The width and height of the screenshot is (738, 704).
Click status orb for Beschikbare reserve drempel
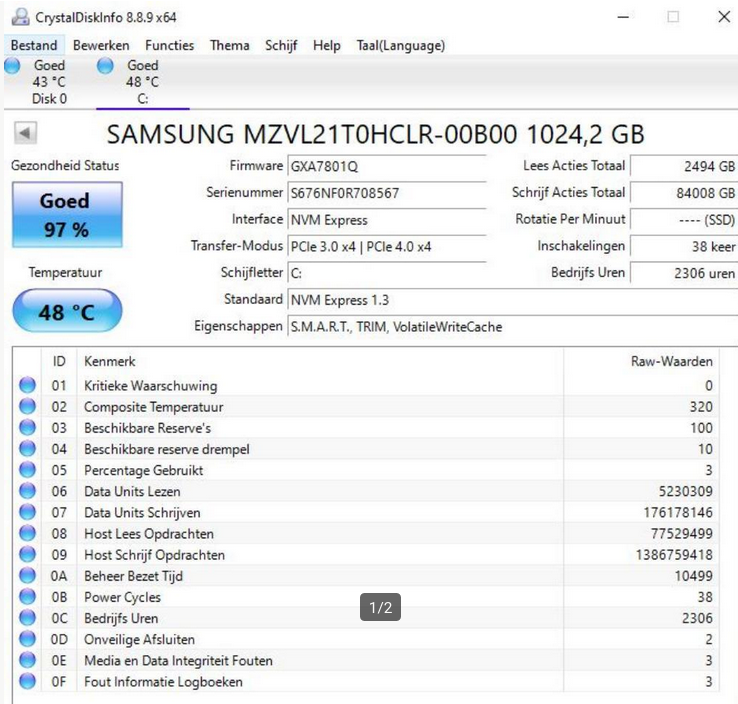click(27, 448)
